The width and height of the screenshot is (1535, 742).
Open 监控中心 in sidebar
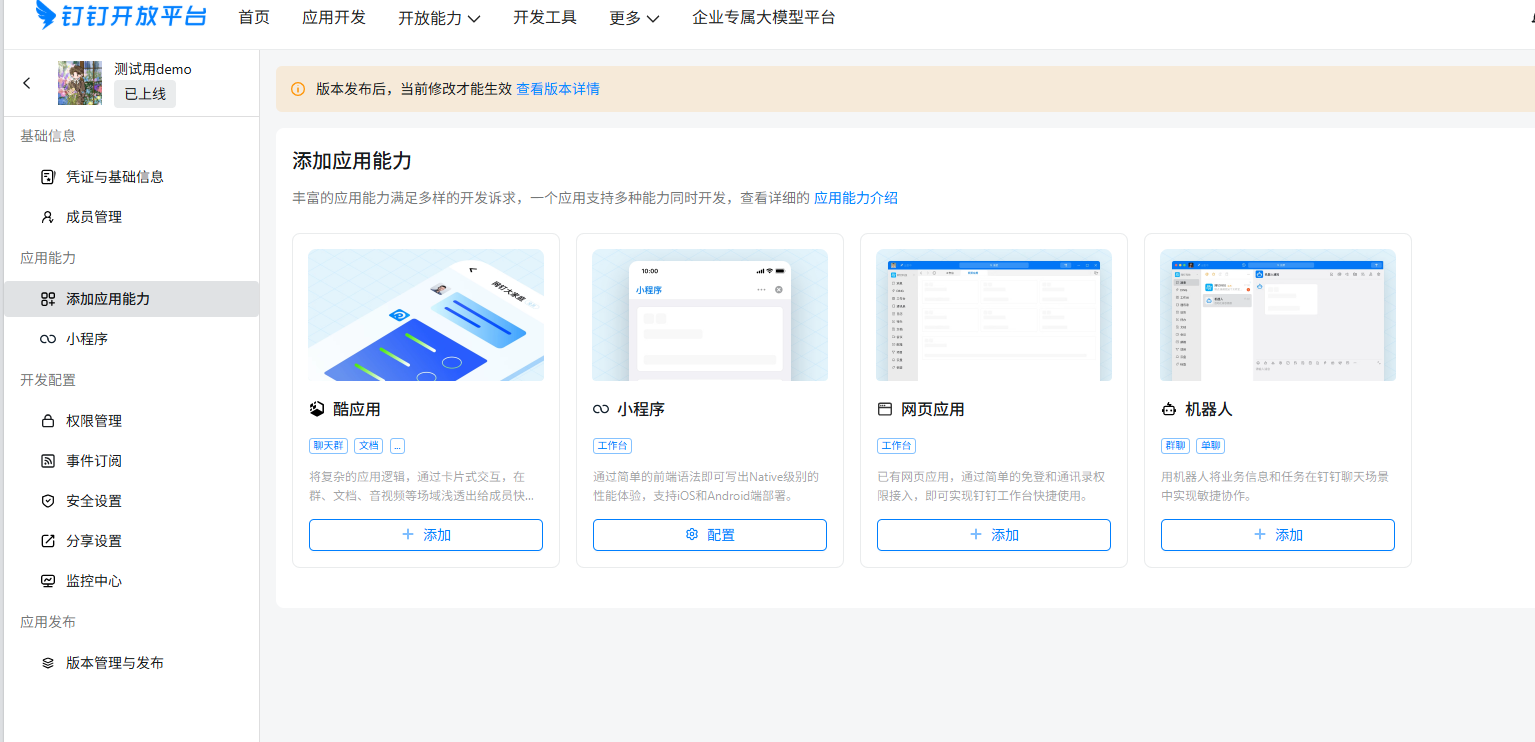tap(131, 581)
